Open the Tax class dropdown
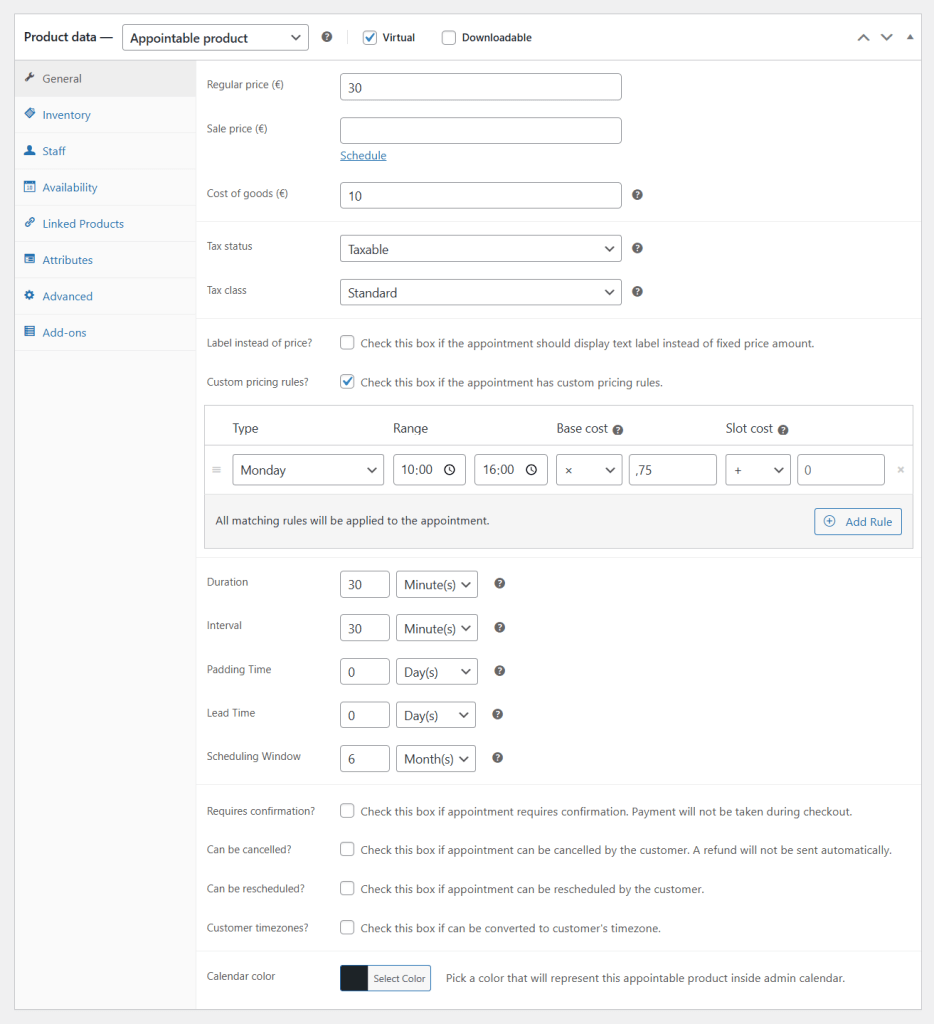Screen dimensions: 934x1024 click(x=480, y=292)
